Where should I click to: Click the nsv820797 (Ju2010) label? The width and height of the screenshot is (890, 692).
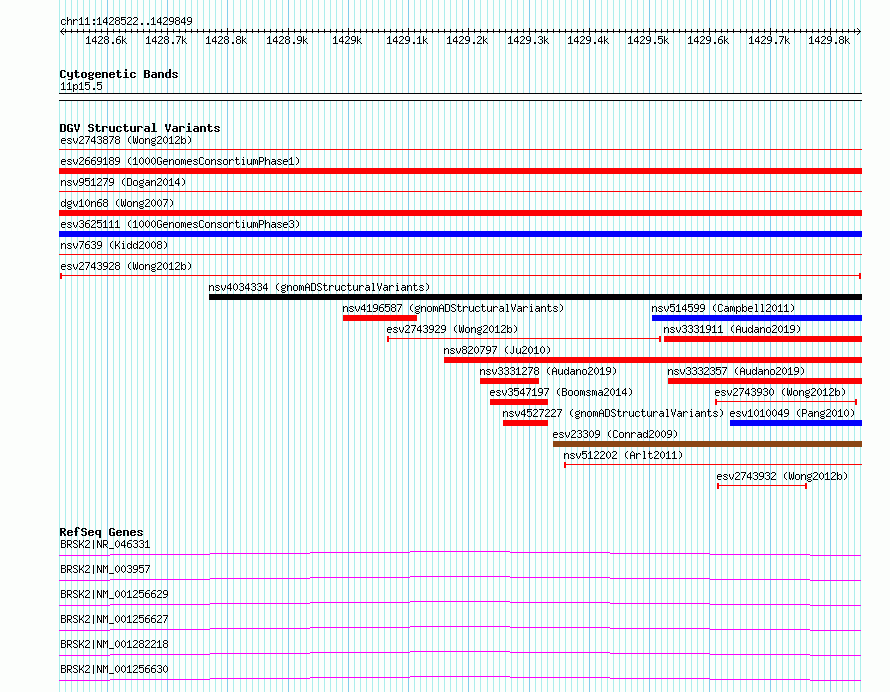(497, 350)
